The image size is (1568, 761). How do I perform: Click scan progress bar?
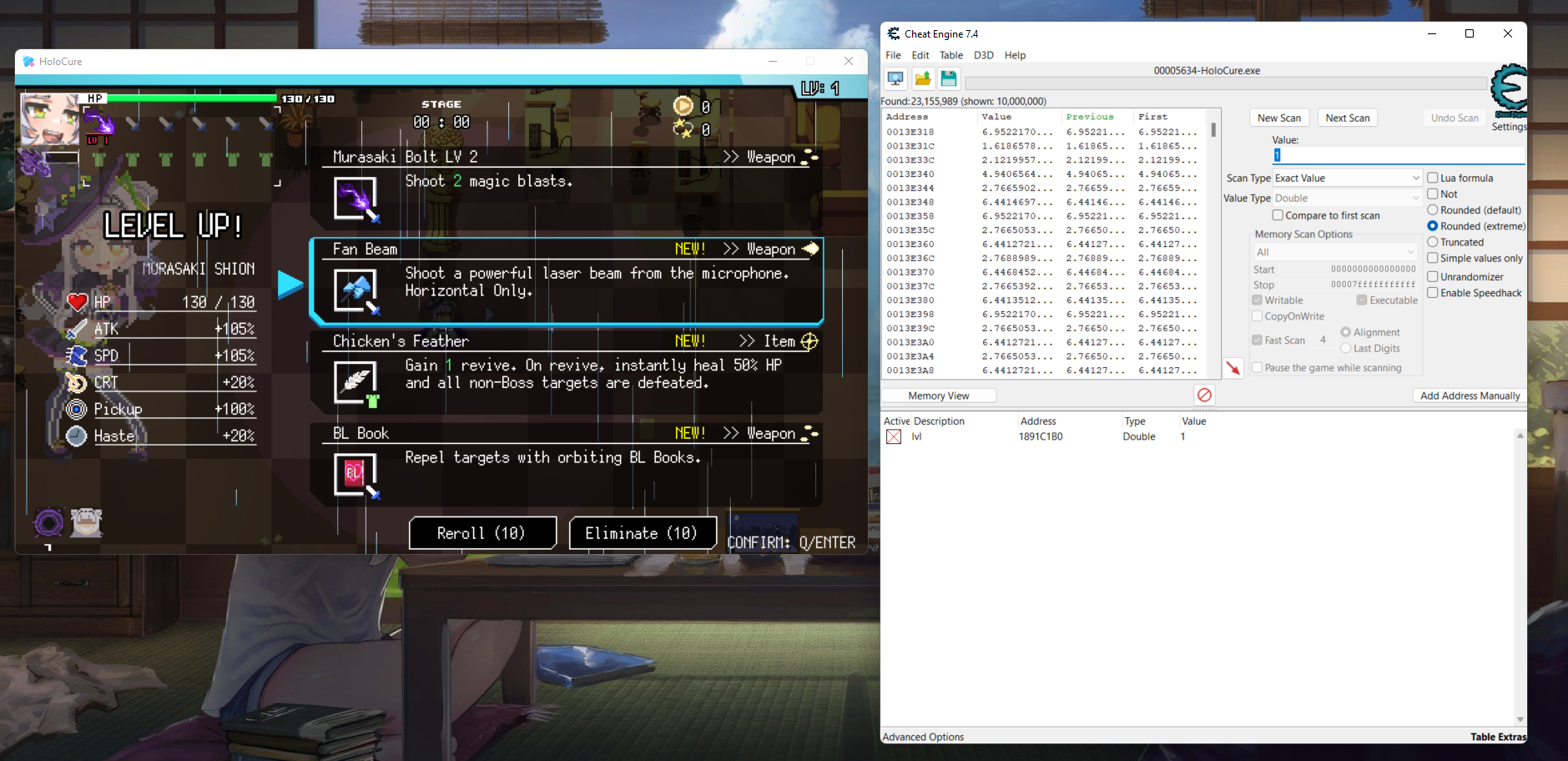point(1226,83)
